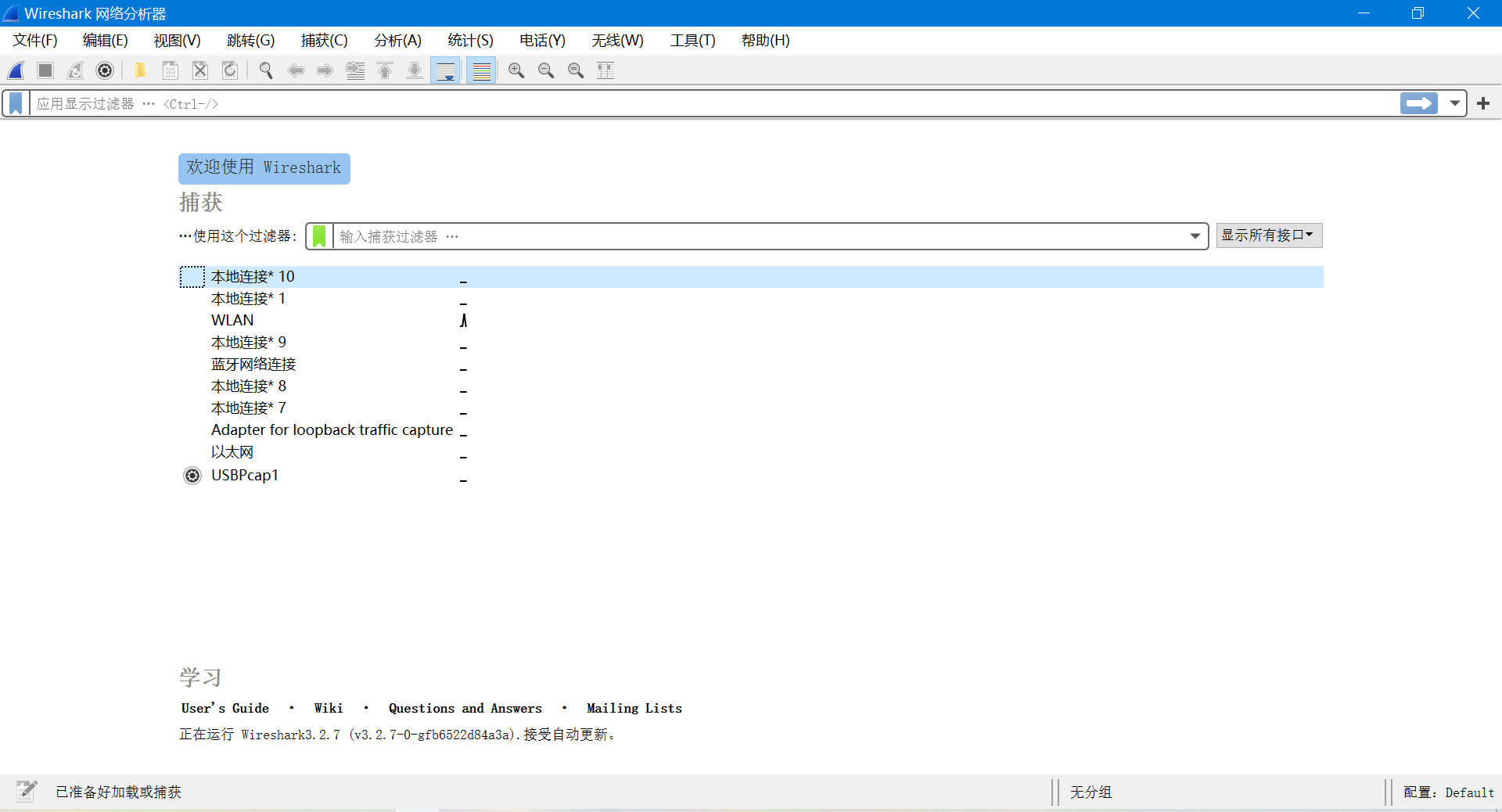Open the 文件(F) menu
Image resolution: width=1502 pixels, height=812 pixels.
point(35,41)
